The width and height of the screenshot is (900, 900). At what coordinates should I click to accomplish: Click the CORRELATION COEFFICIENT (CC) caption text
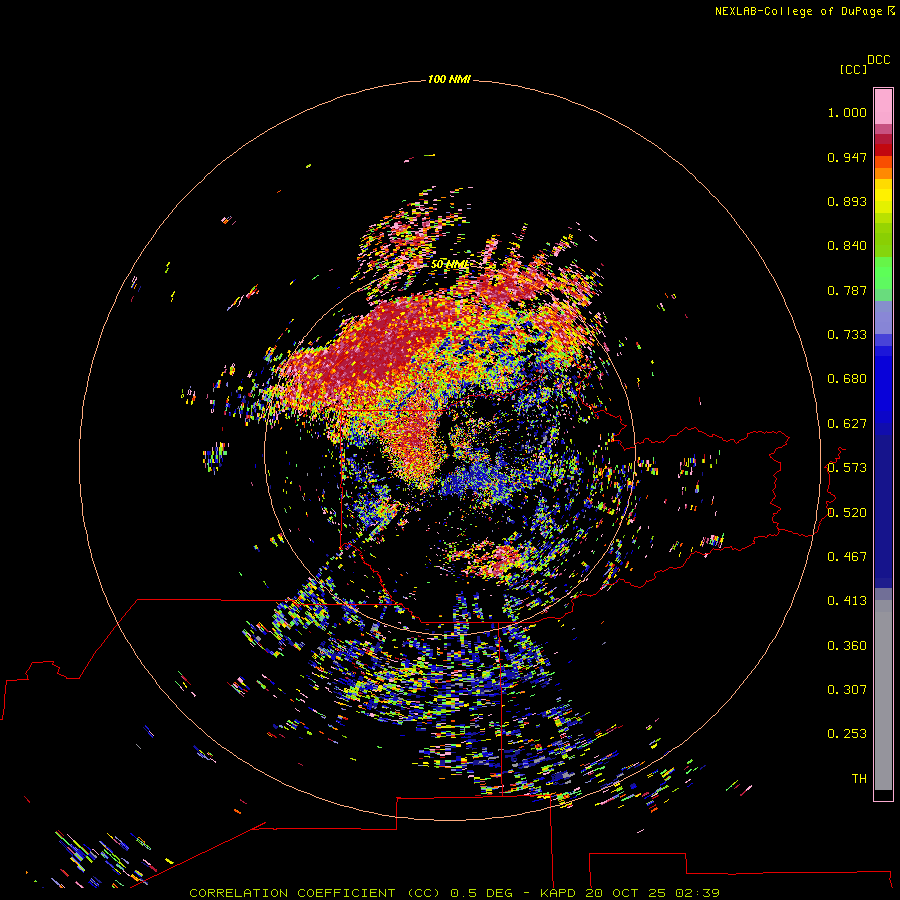315,893
